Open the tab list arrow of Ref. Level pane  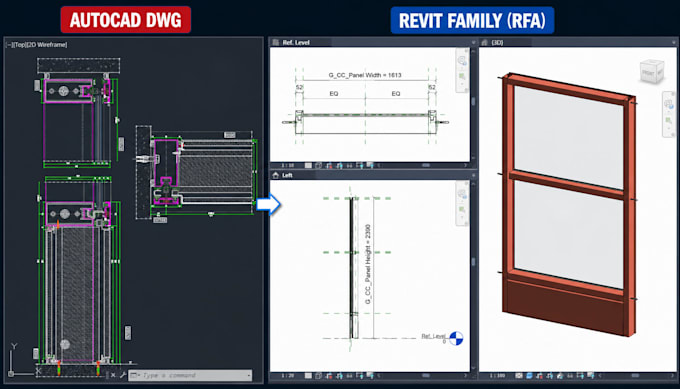tap(473, 42)
